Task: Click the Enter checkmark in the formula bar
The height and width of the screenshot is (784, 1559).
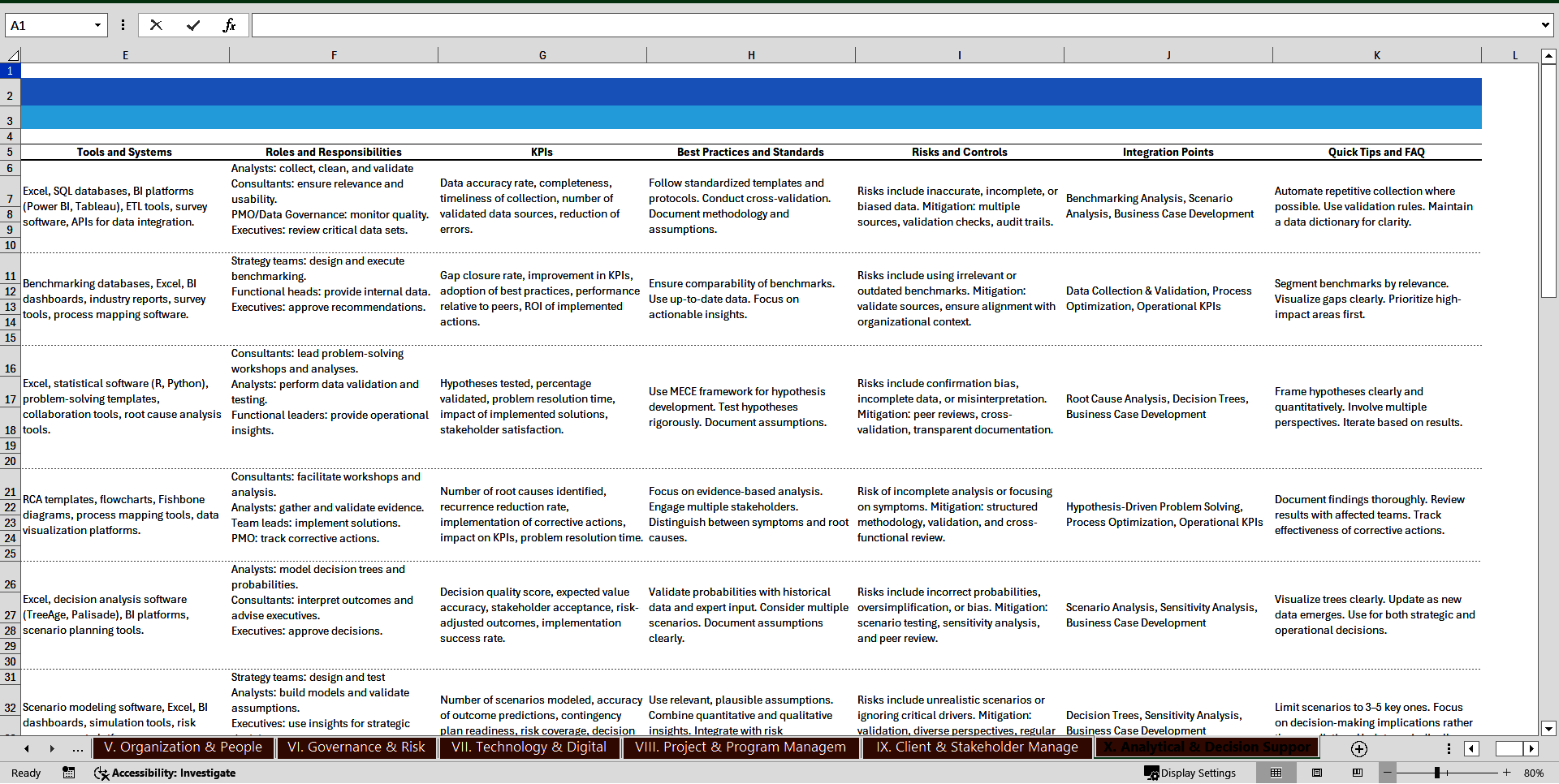Action: point(193,25)
